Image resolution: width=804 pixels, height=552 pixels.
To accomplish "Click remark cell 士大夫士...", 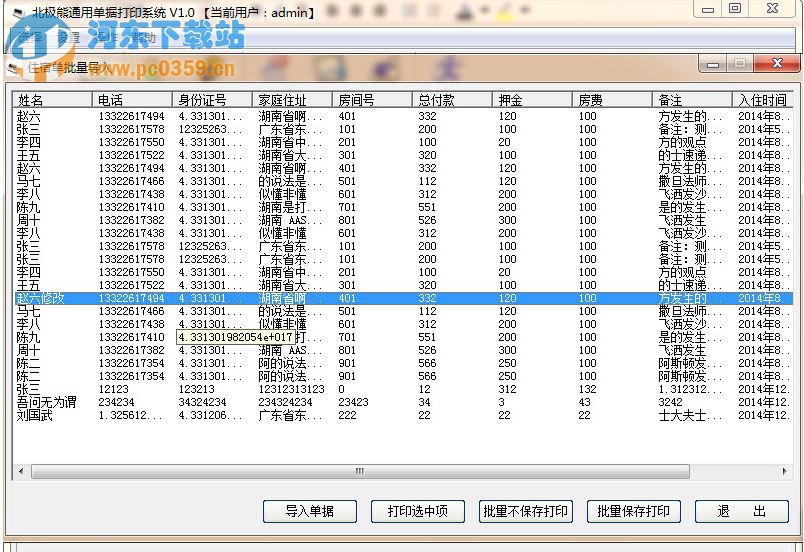I will pyautogui.click(x=690, y=415).
